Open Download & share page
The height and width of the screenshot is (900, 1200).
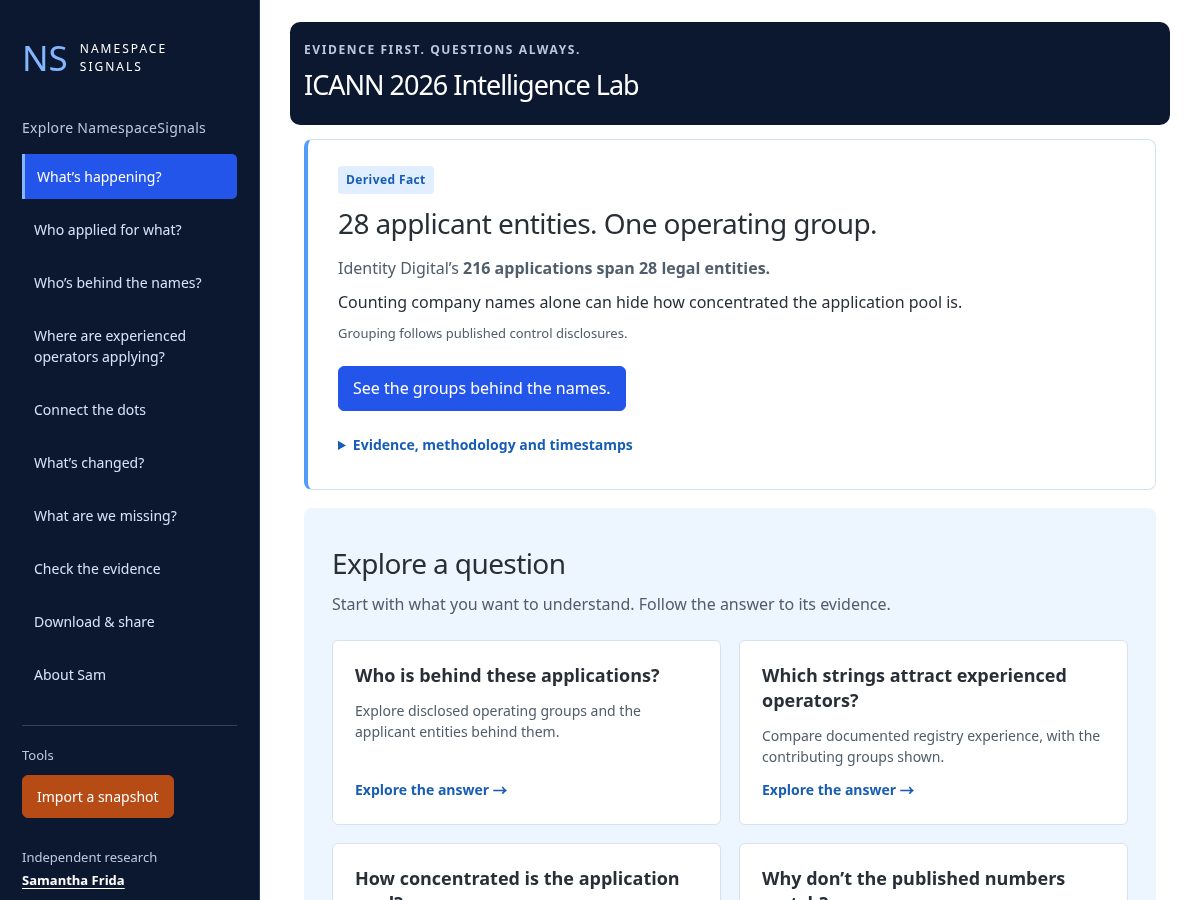(x=130, y=622)
